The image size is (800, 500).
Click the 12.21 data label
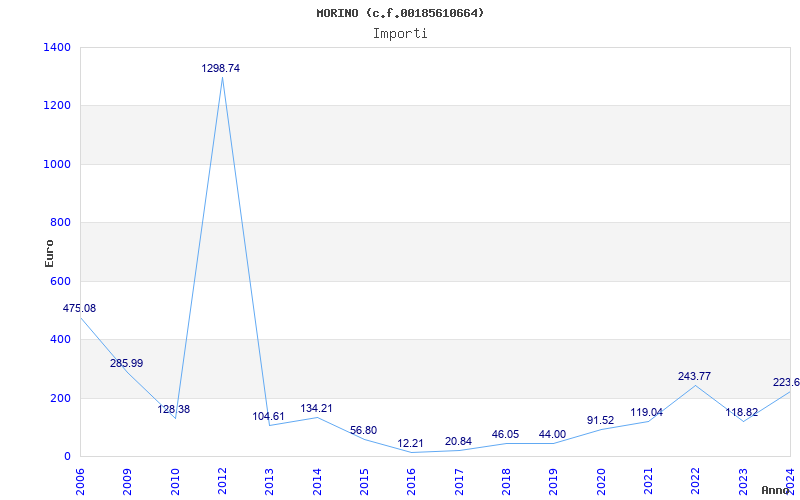point(410,443)
